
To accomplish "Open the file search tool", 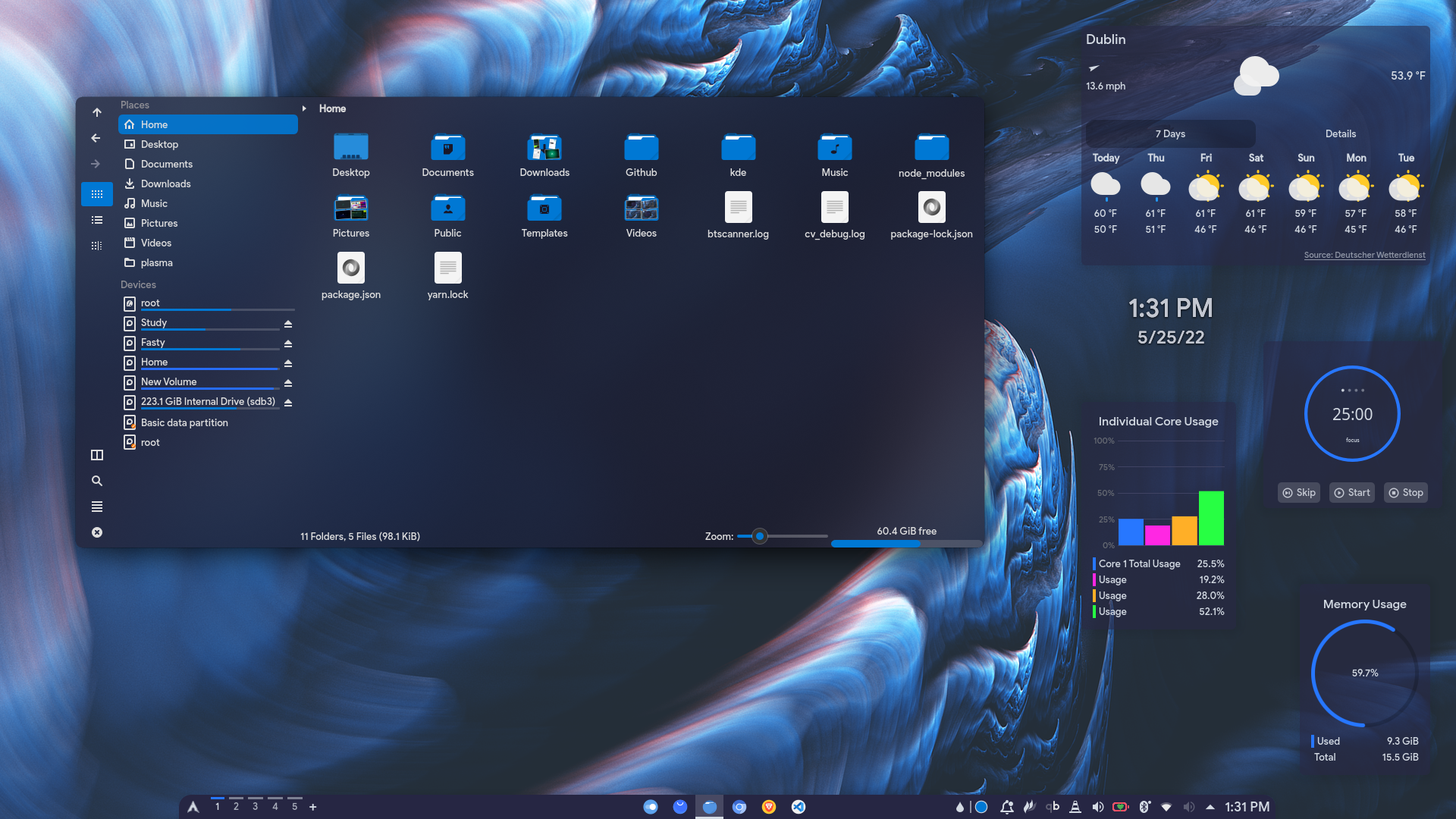I will tap(97, 481).
